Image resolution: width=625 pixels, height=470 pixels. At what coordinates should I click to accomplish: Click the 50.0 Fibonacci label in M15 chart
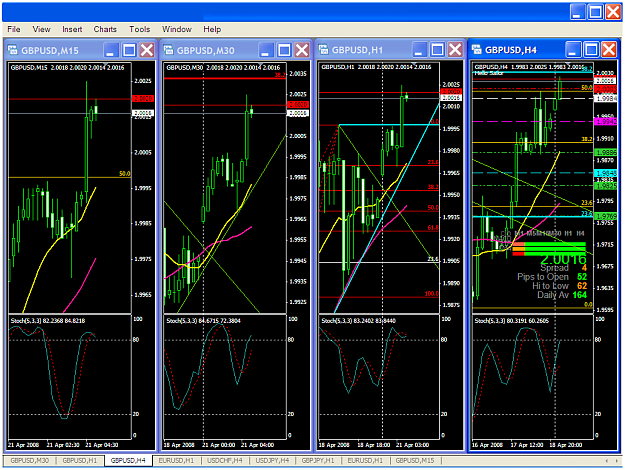(x=125, y=174)
